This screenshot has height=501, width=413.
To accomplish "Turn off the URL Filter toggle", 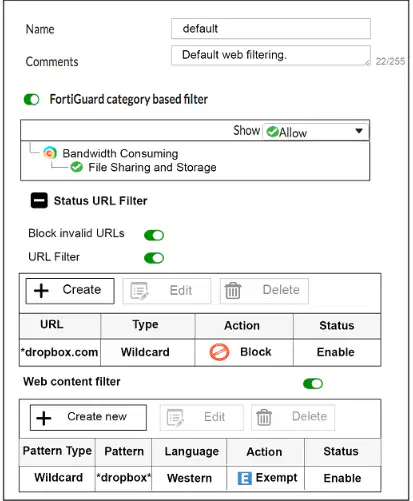I will (154, 258).
